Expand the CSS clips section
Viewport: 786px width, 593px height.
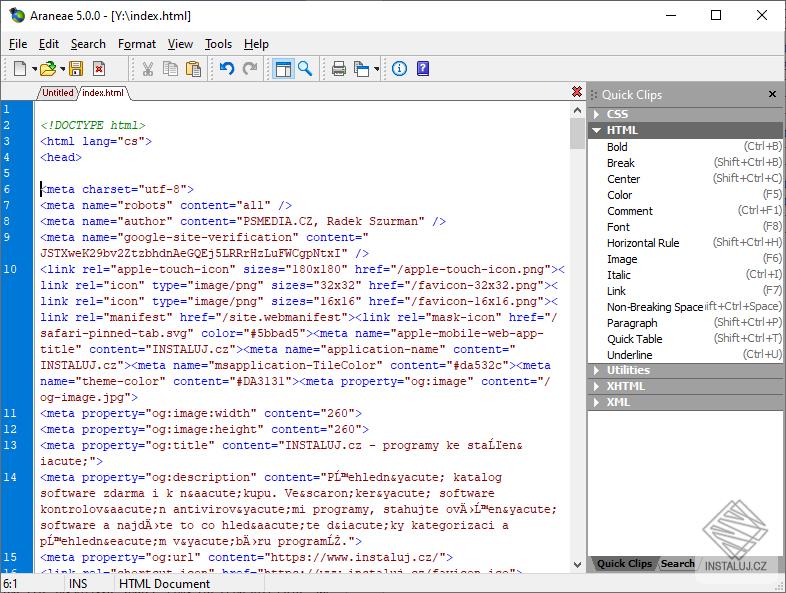pos(617,114)
